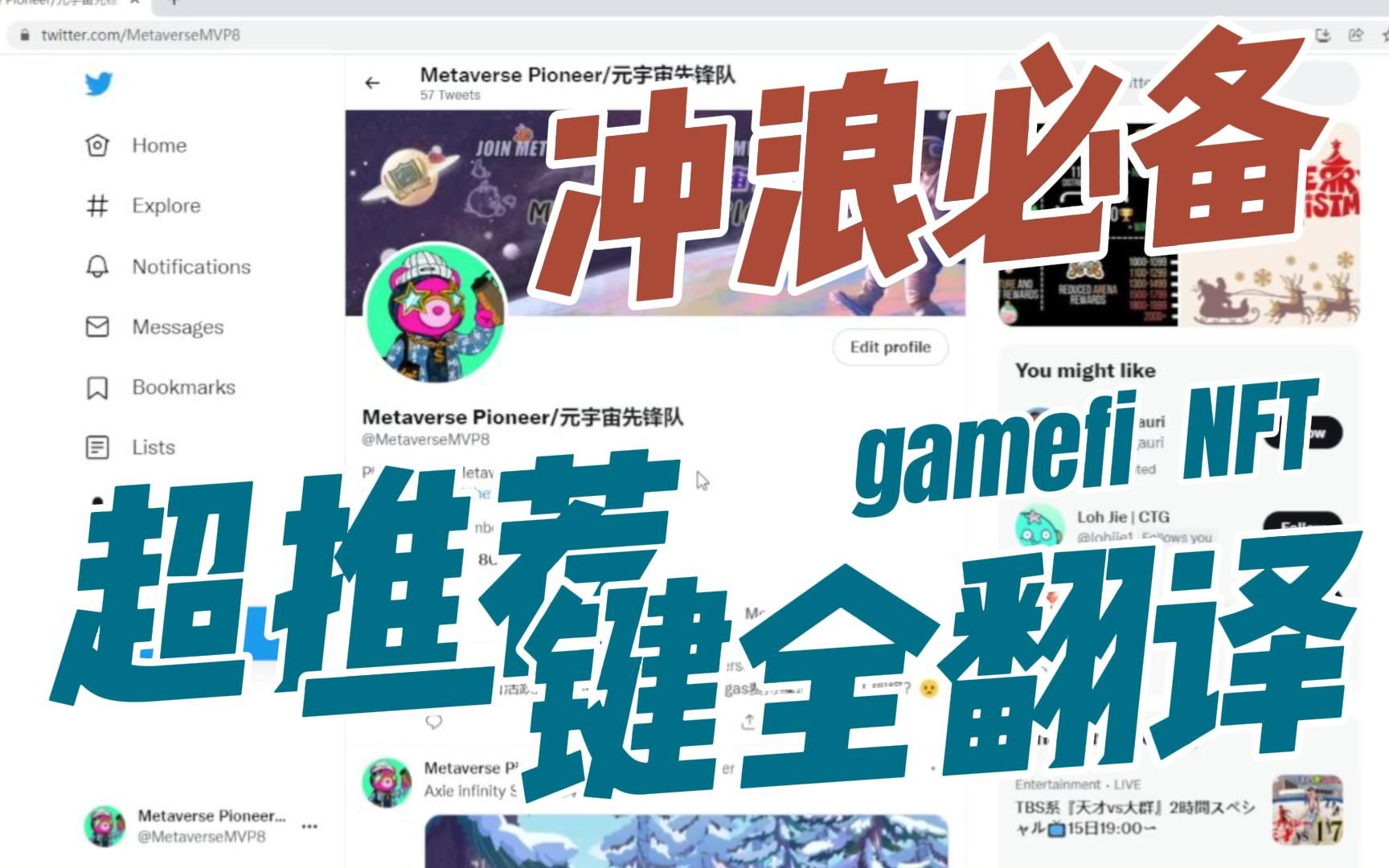Open Lists via the list icon
Screen dimensions: 1389x868
tap(153, 448)
